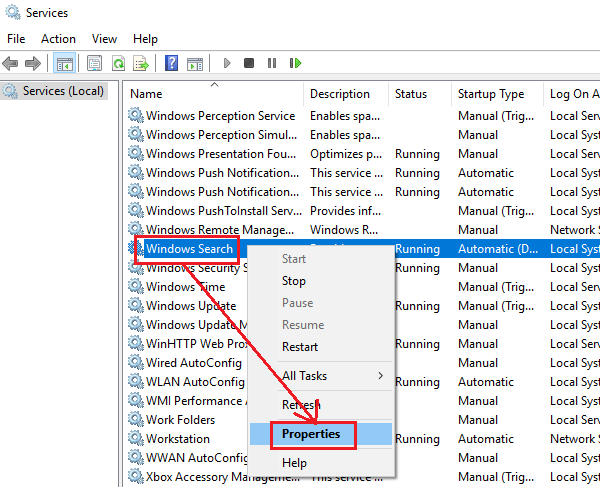Image resolution: width=600 pixels, height=487 pixels.
Task: Open the Action menu
Action: click(59, 39)
